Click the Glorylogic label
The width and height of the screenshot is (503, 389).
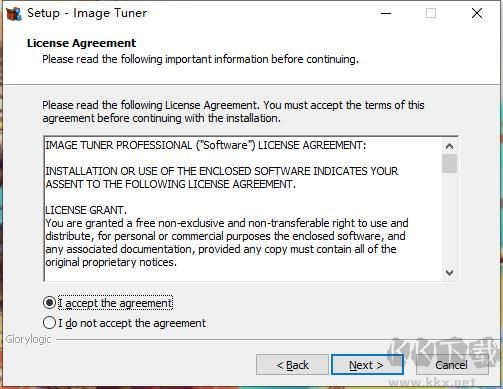tap(28, 339)
